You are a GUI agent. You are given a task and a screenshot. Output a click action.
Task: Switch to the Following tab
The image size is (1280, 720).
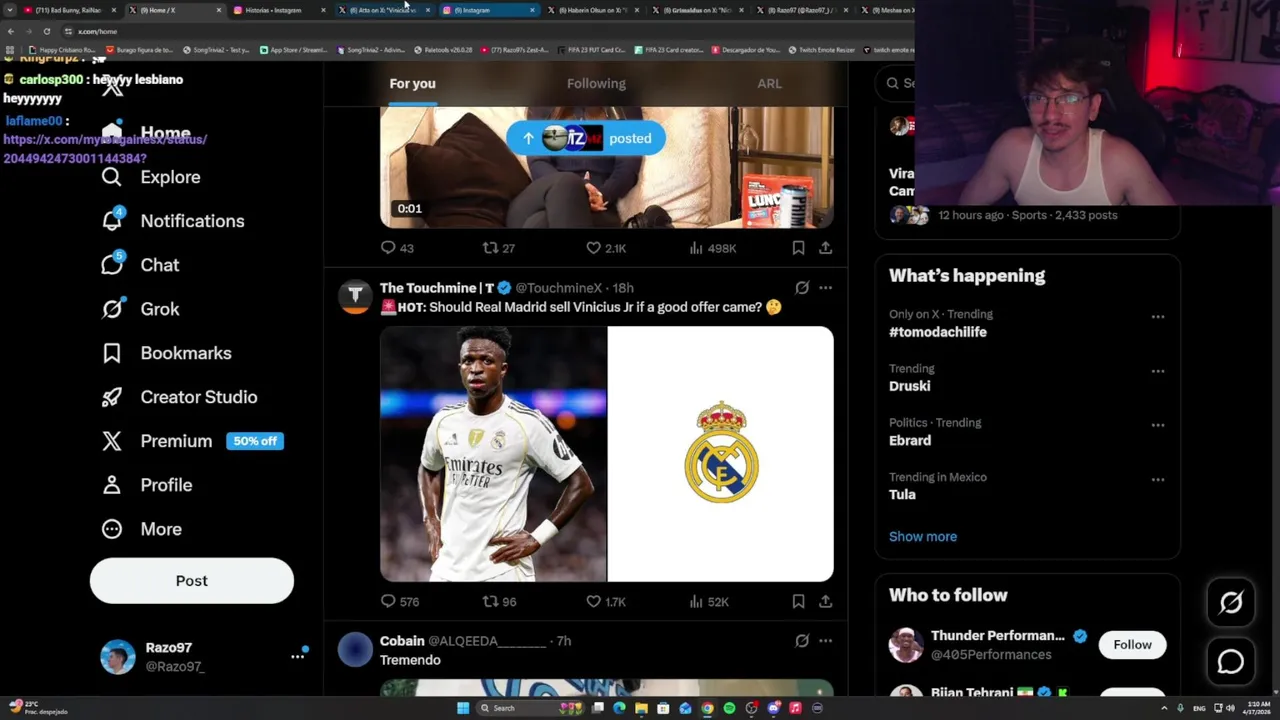click(x=596, y=84)
